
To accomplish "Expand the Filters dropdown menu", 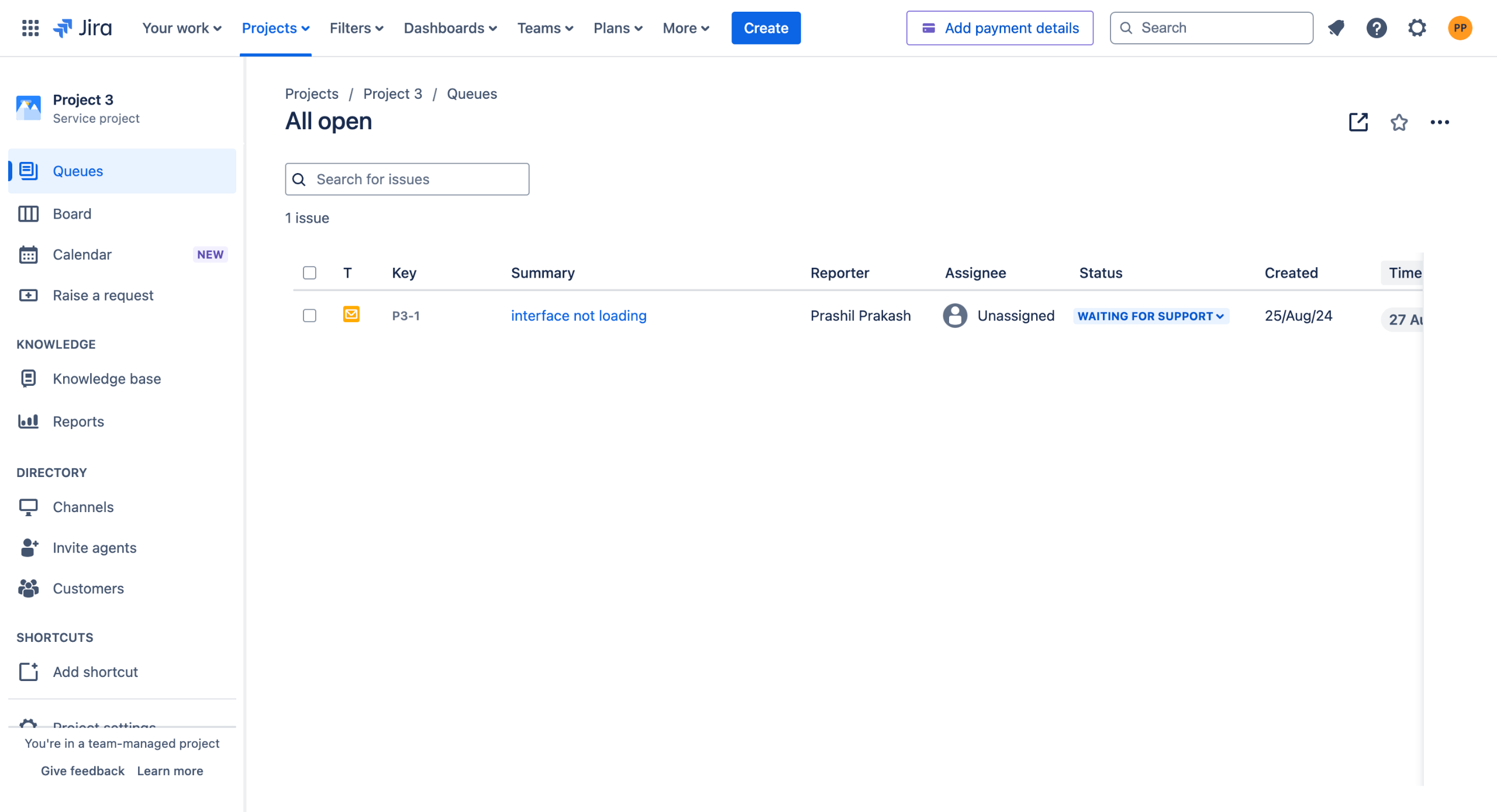I will (356, 27).
